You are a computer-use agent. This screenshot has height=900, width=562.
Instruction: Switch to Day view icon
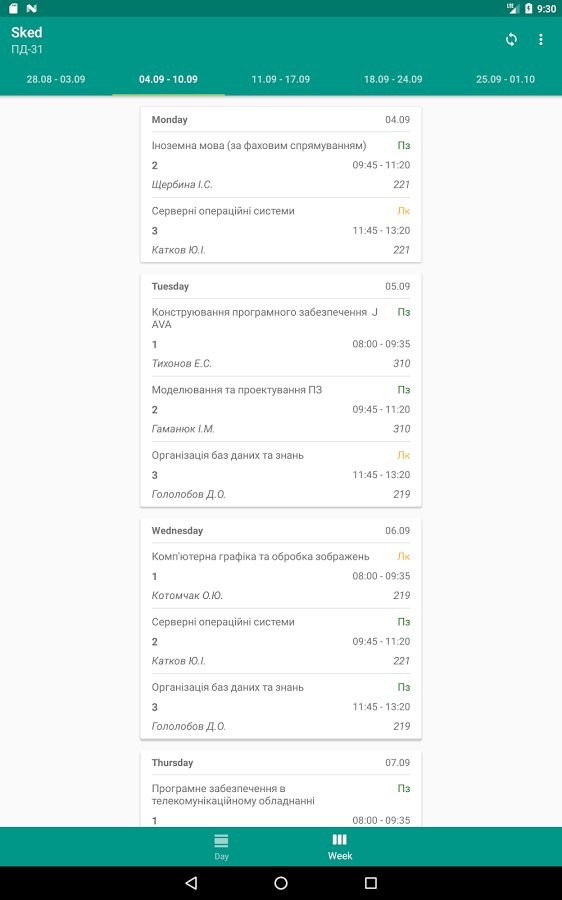pyautogui.click(x=221, y=847)
